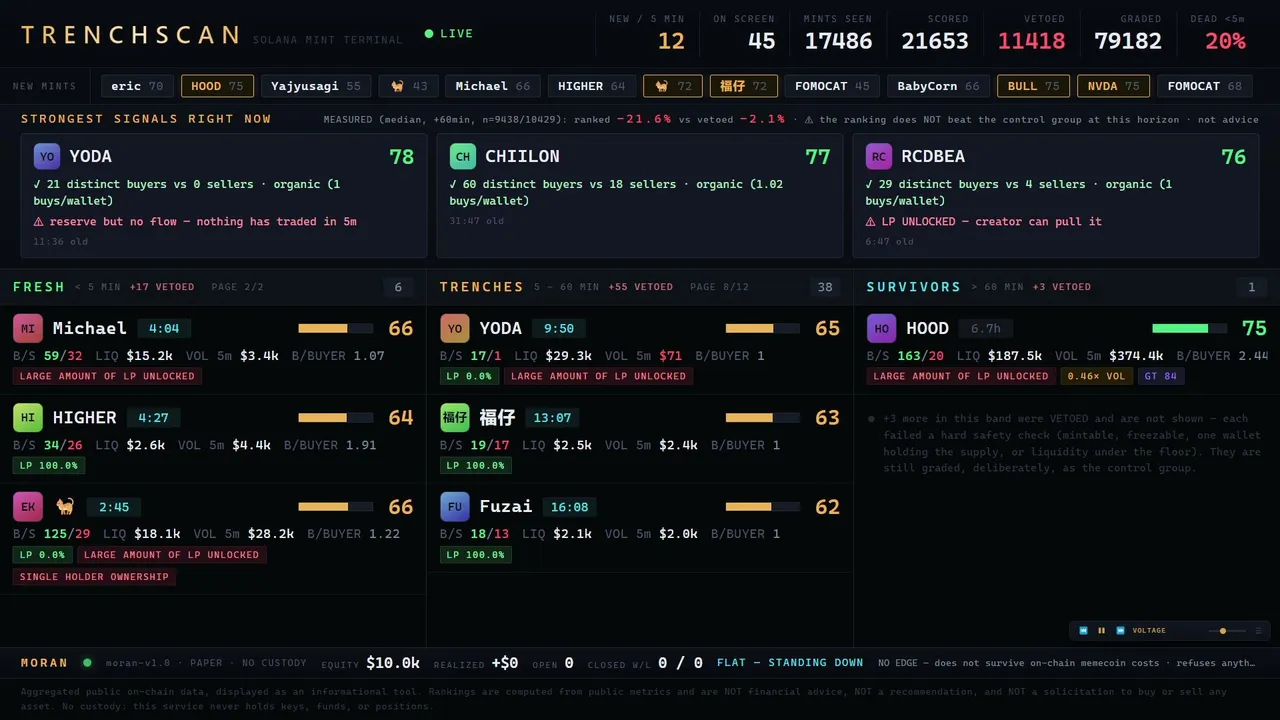The width and height of the screenshot is (1280, 720).
Task: Click the LP 0.0% tag in Trenches YODA row
Action: pos(469,376)
